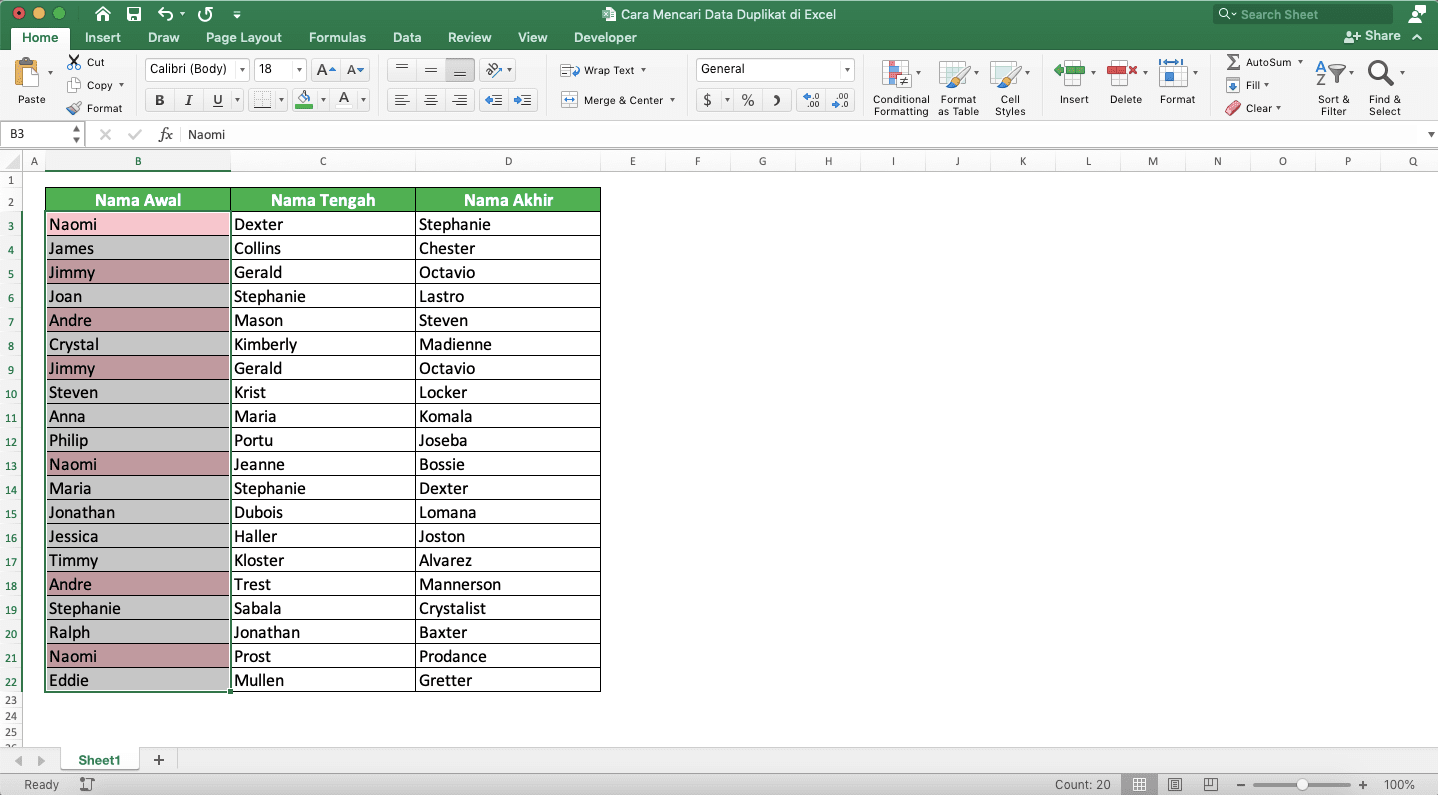The height and width of the screenshot is (795, 1438).
Task: Toggle Italic formatting
Action: 188,100
